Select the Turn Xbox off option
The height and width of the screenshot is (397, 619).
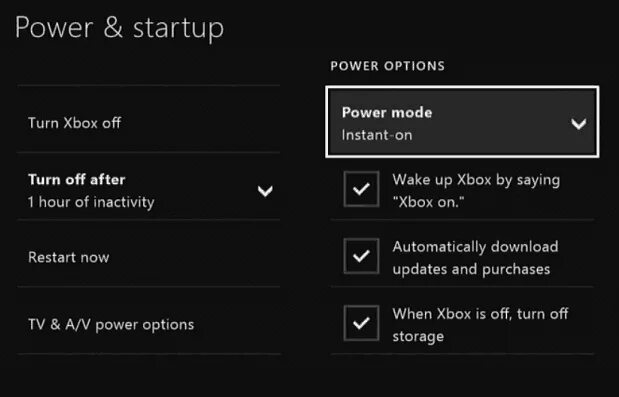pos(148,123)
